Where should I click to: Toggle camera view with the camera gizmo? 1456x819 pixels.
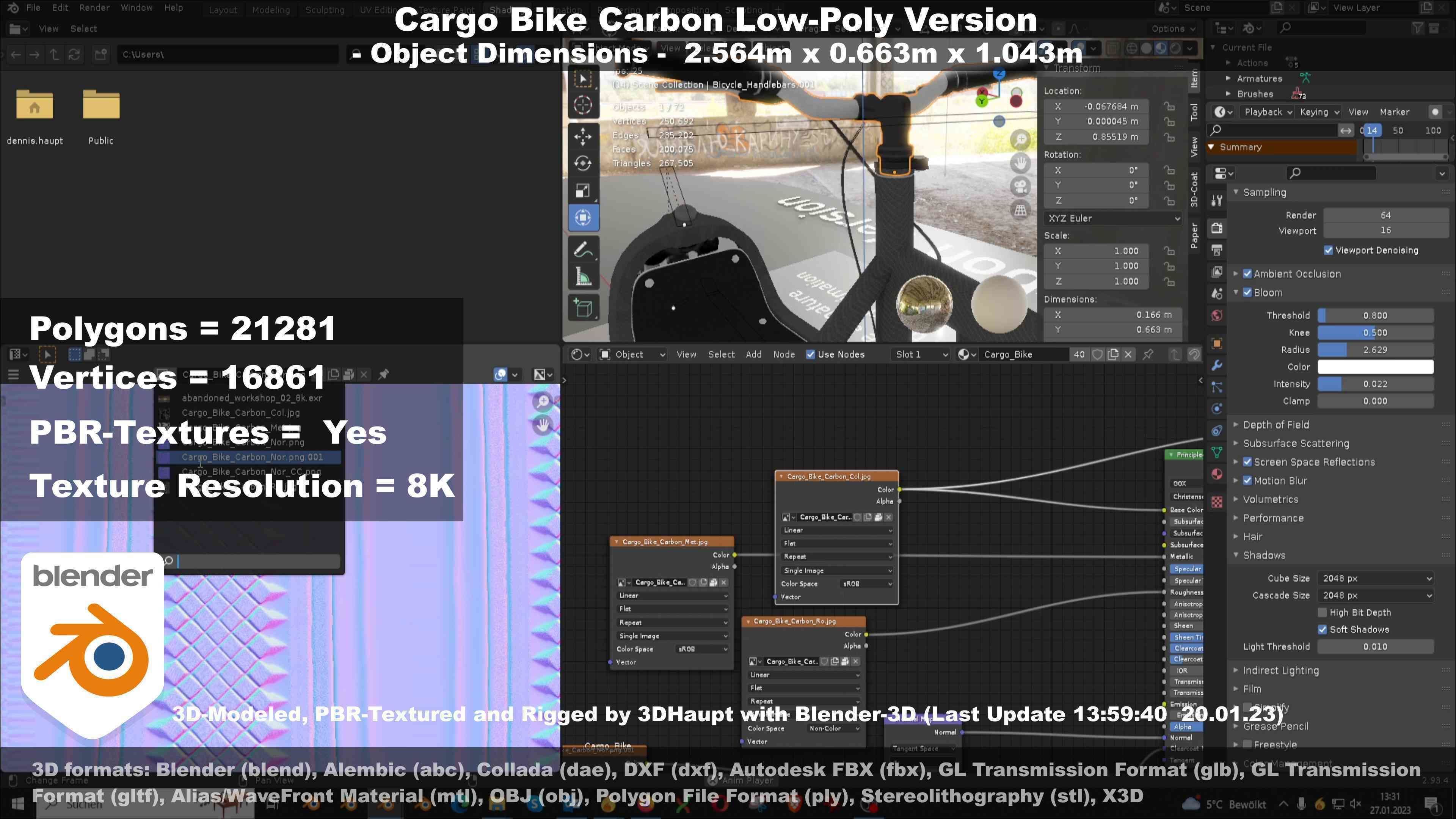1020,187
